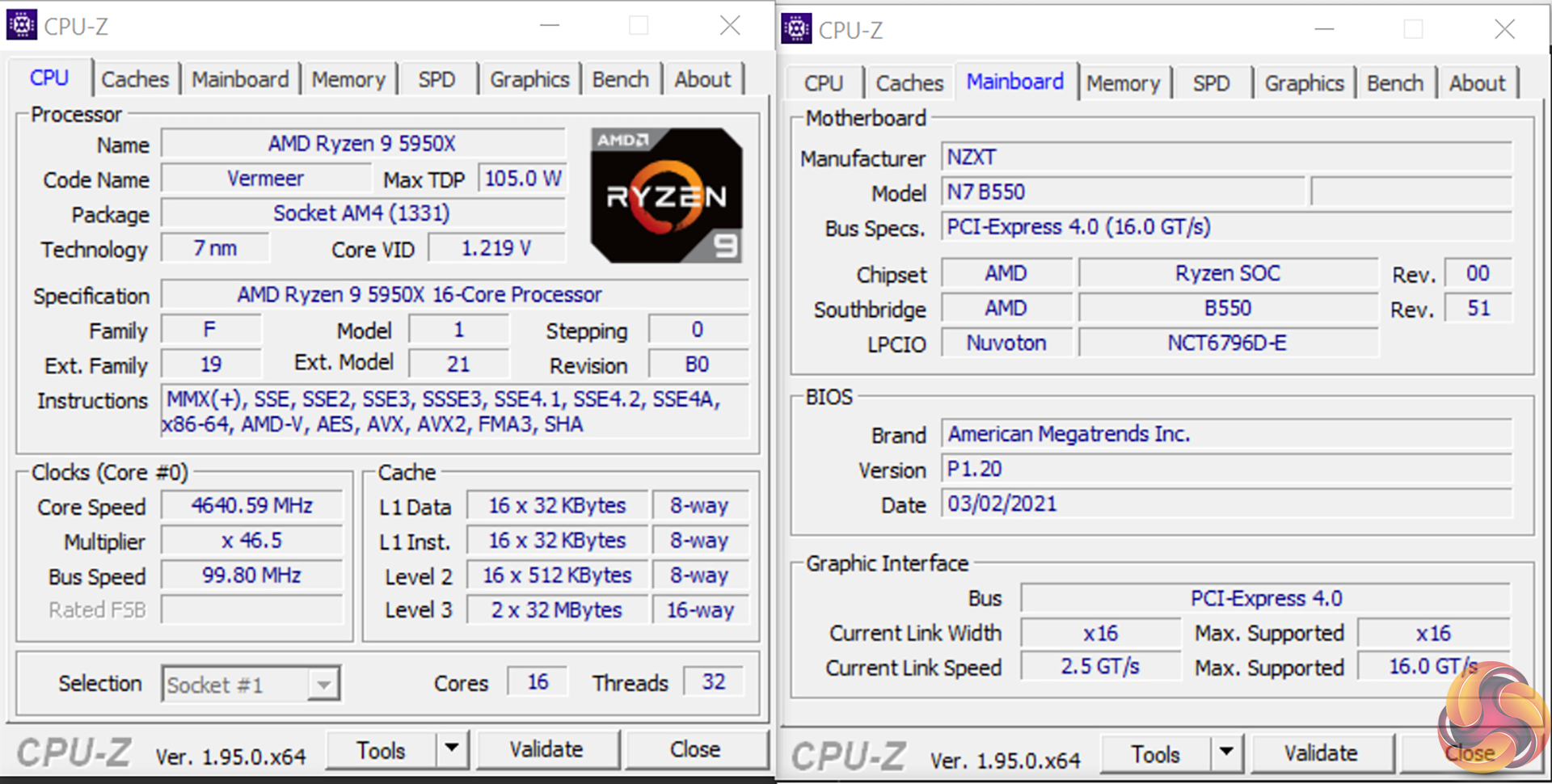The width and height of the screenshot is (1552, 784).
Task: Close the left CPU-Z window via title bar
Action: (730, 26)
